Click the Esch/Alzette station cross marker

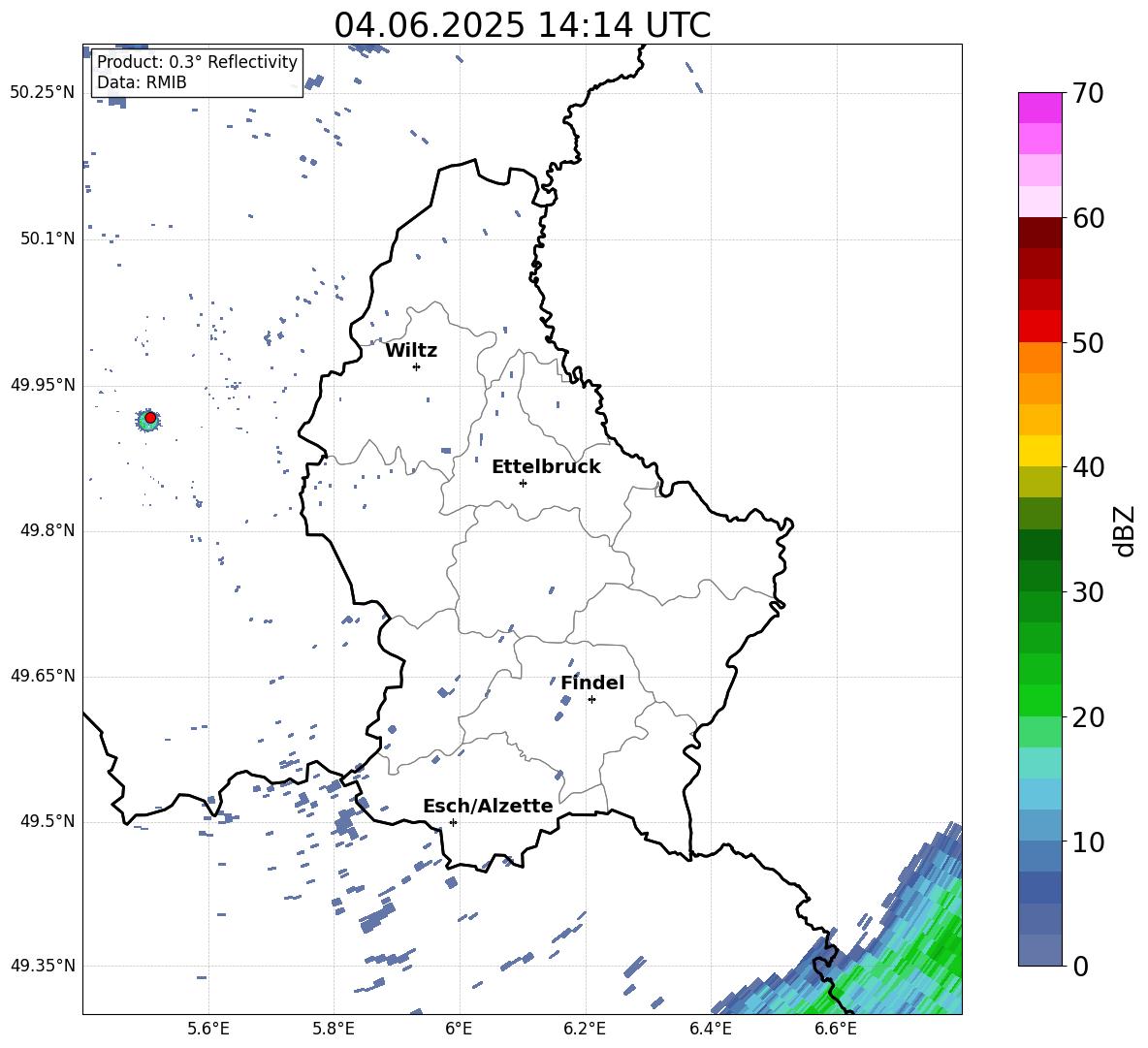point(453,822)
